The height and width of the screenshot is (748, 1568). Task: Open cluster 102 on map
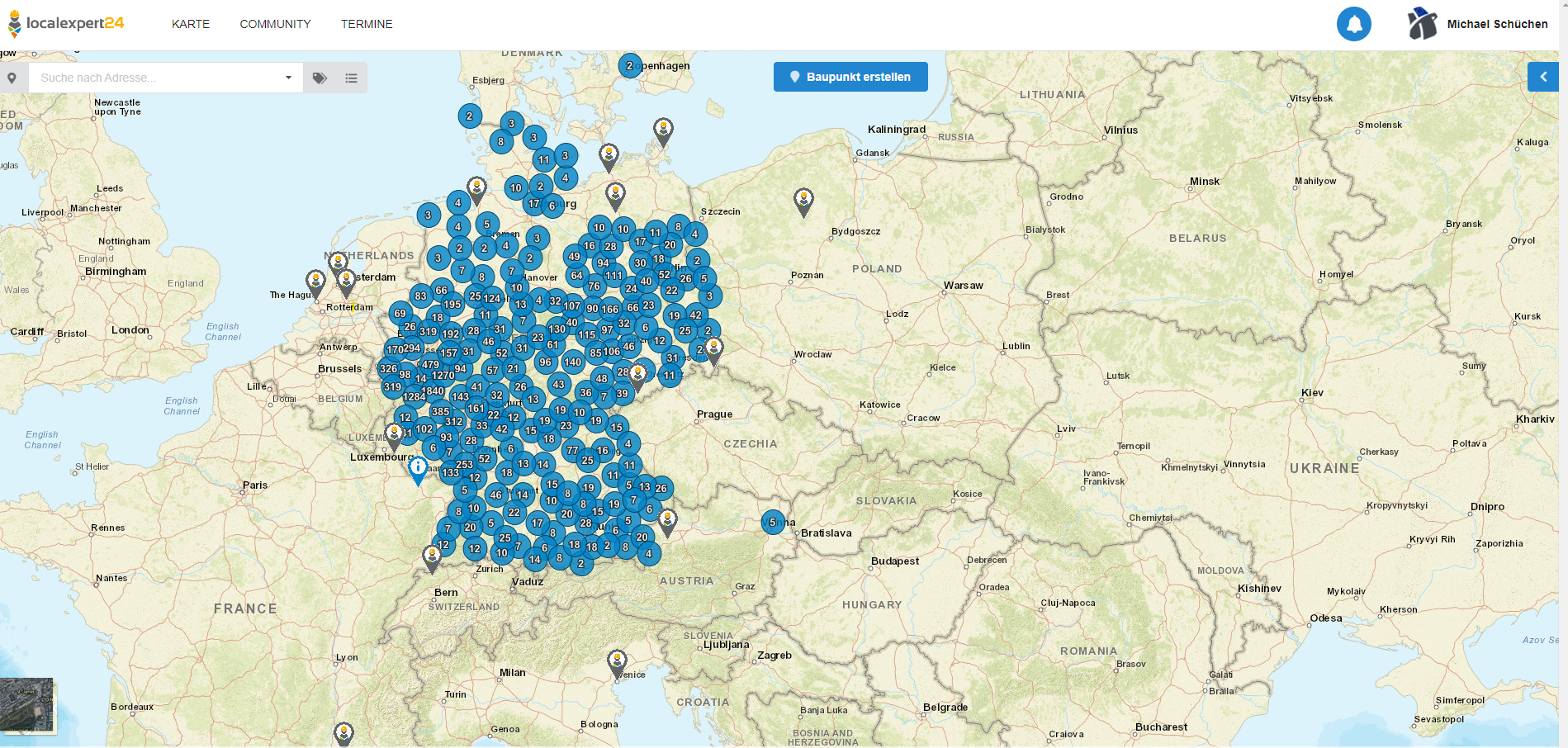click(x=424, y=429)
